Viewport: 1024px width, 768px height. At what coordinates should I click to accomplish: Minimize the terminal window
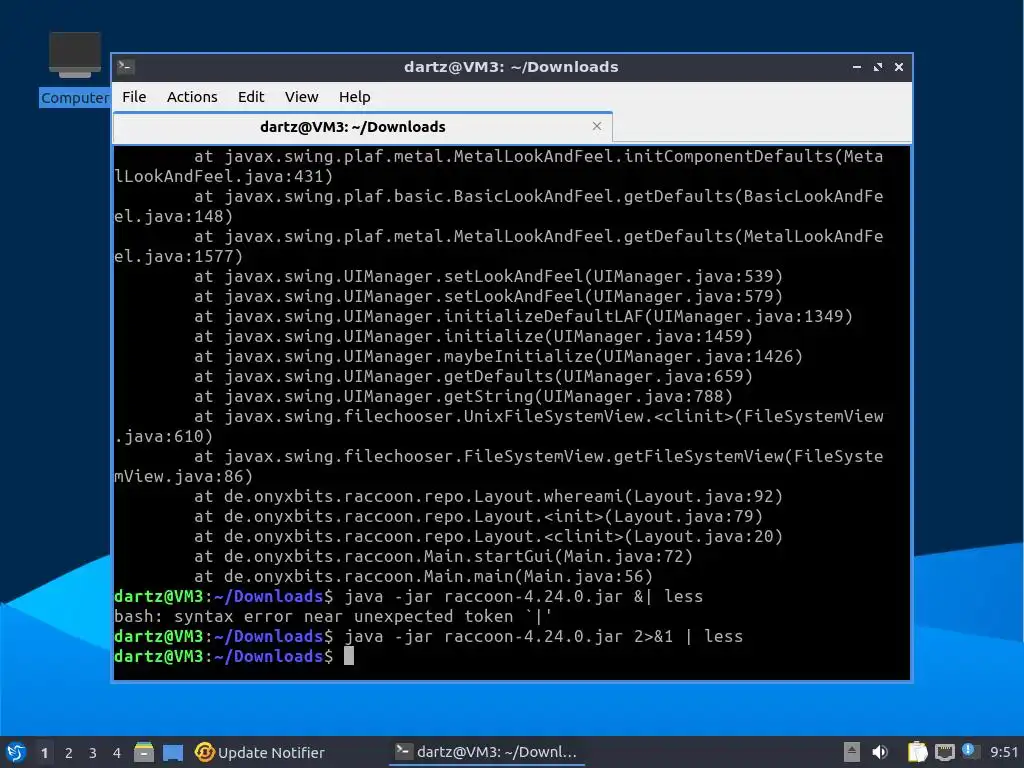pos(857,67)
